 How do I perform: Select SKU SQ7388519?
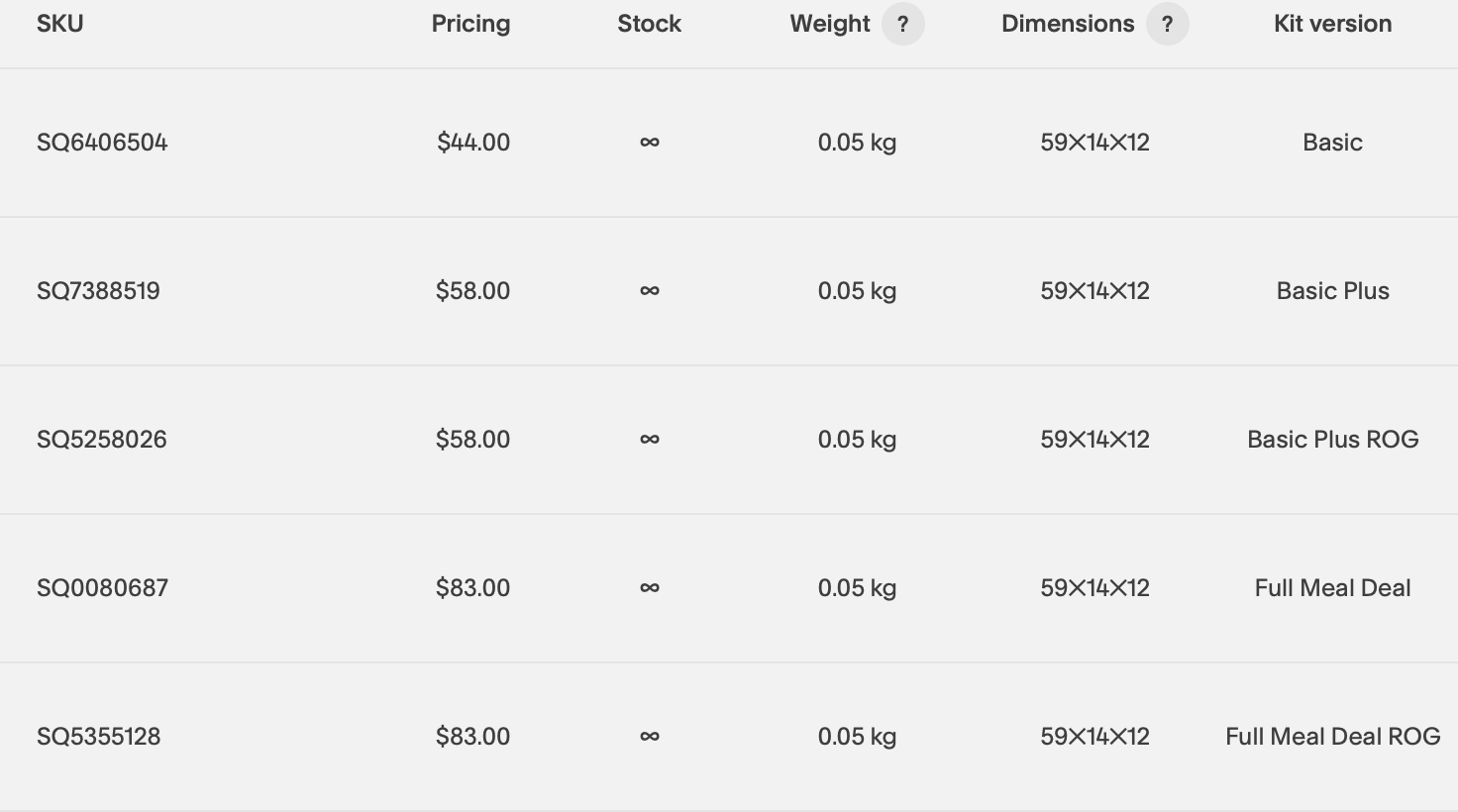tap(98, 291)
